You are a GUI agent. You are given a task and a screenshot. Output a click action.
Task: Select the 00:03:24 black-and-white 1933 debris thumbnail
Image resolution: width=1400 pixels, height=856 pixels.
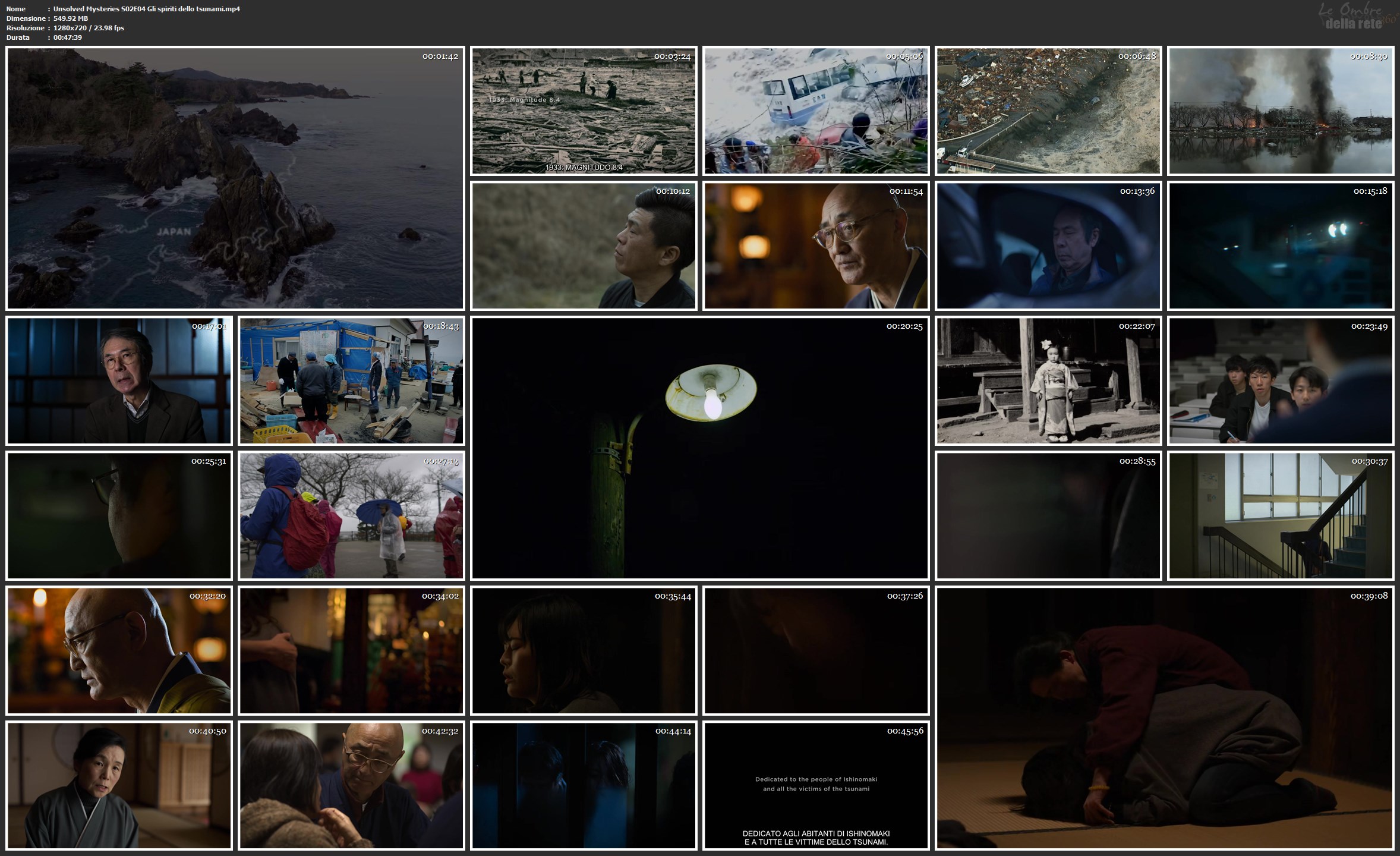584,111
